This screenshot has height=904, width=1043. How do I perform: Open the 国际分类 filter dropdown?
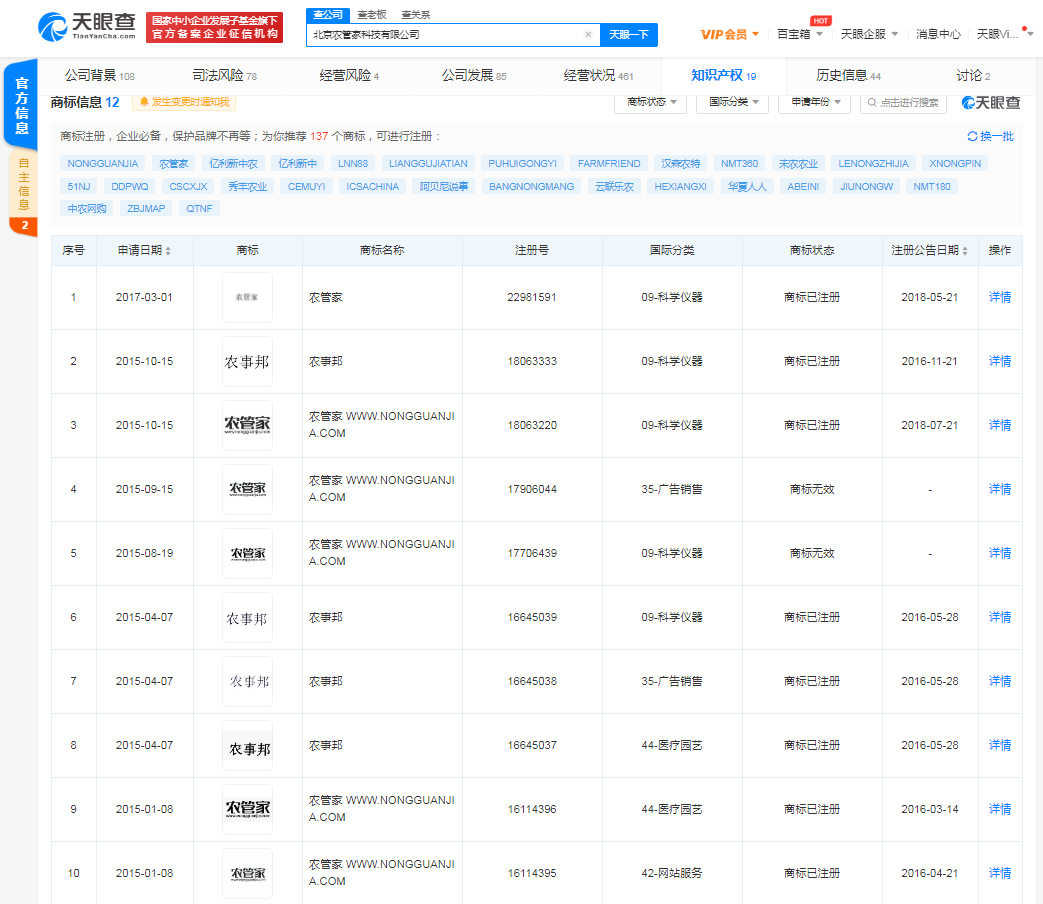(732, 102)
